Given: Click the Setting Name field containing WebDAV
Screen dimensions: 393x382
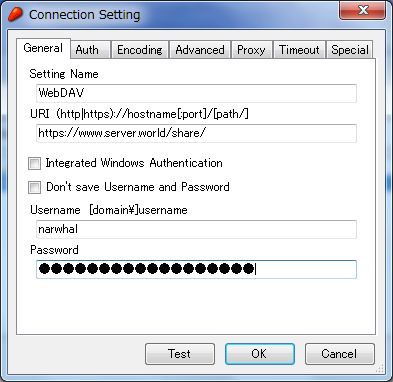Looking at the screenshot, I should tap(196, 93).
